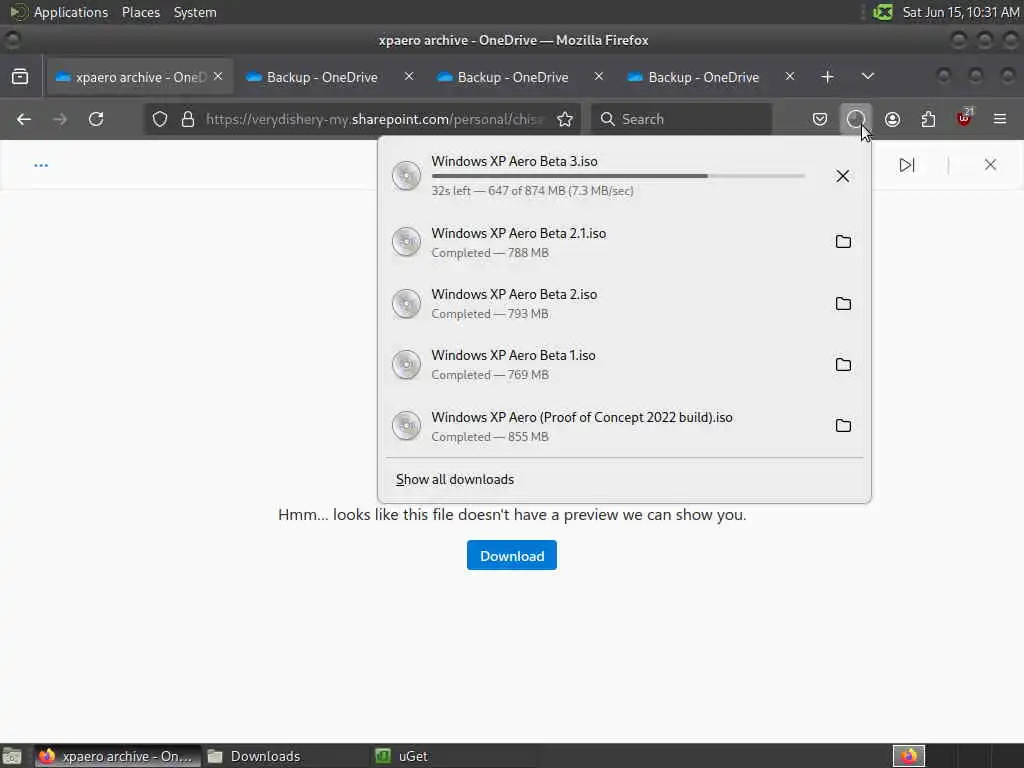Image resolution: width=1024 pixels, height=768 pixels.
Task: Click the Proof of Concept disc file icon
Action: (406, 426)
